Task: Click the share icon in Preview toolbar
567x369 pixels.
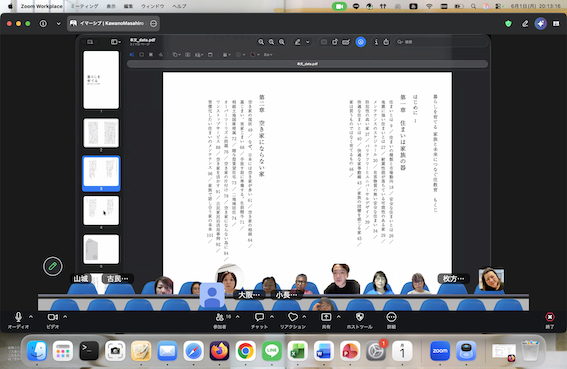Action: pos(386,42)
